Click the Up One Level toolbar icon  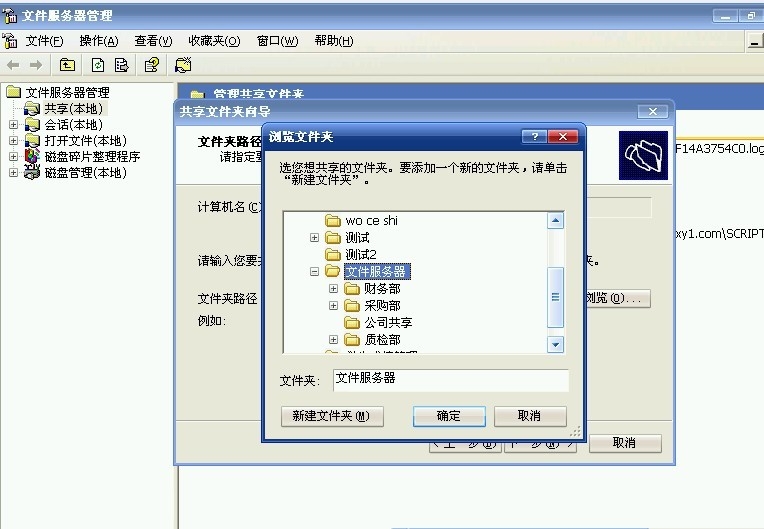coord(67,65)
